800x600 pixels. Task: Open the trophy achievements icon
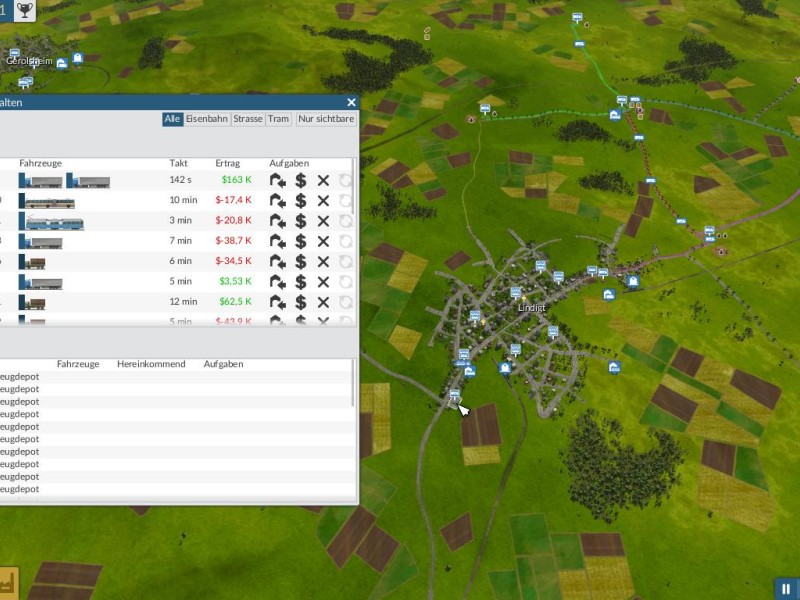[26, 12]
